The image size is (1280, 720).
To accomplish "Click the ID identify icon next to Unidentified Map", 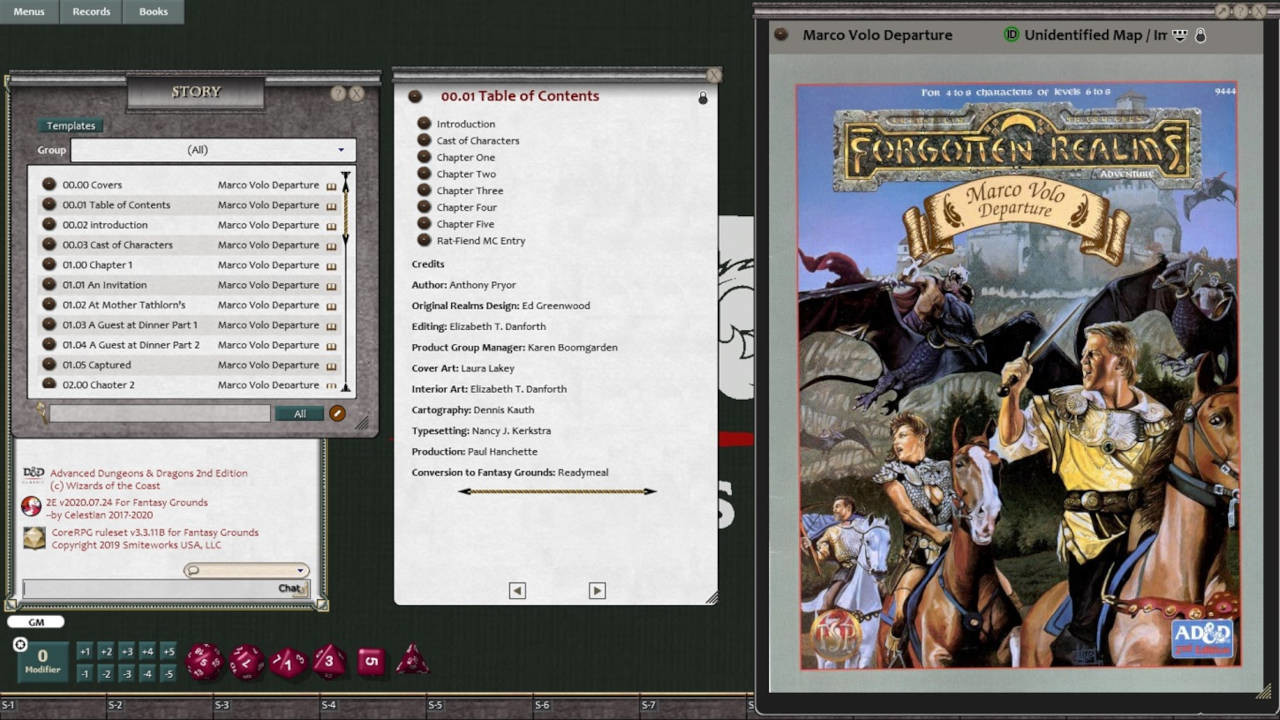I will tap(1012, 34).
